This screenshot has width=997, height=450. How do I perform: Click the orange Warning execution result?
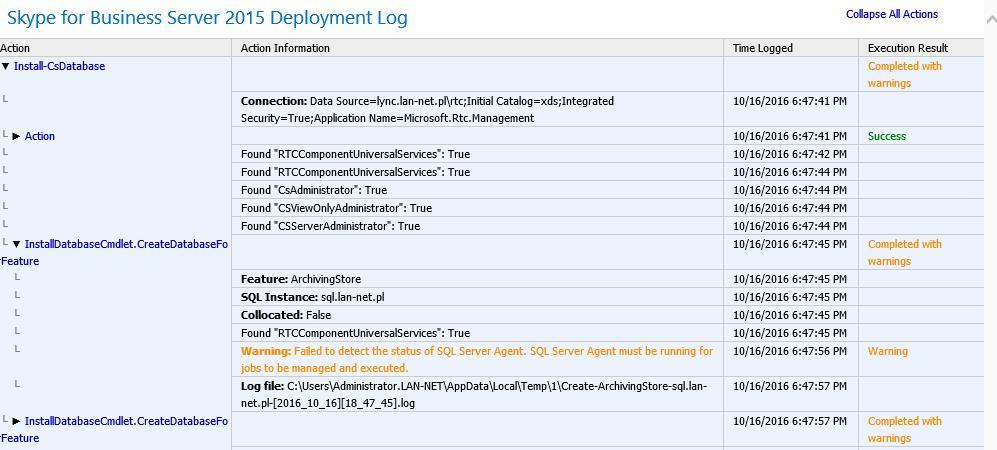click(x=888, y=351)
